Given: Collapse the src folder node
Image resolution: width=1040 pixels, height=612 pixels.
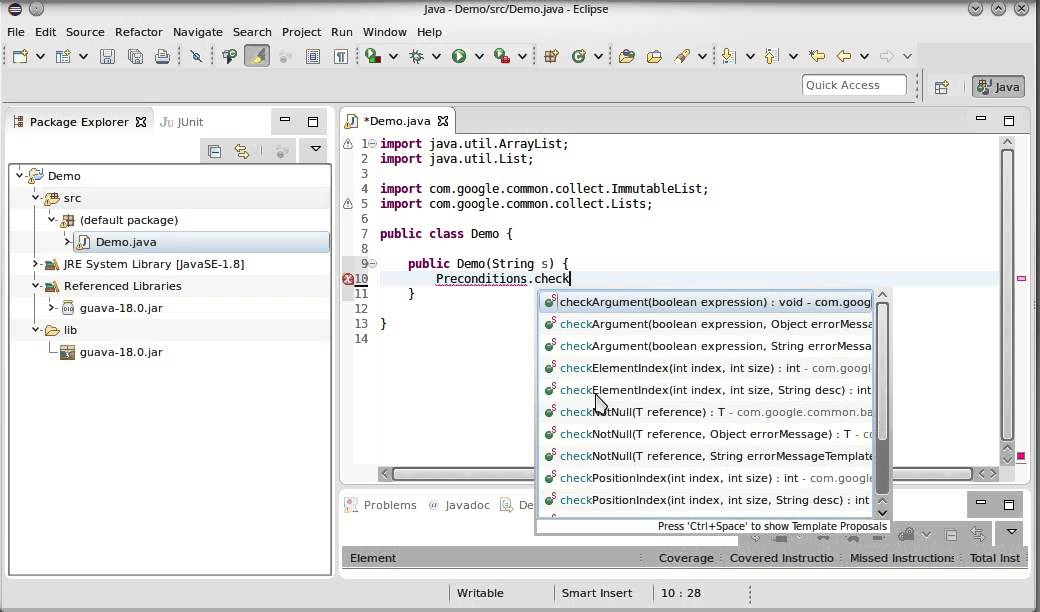Looking at the screenshot, I should click(x=36, y=198).
